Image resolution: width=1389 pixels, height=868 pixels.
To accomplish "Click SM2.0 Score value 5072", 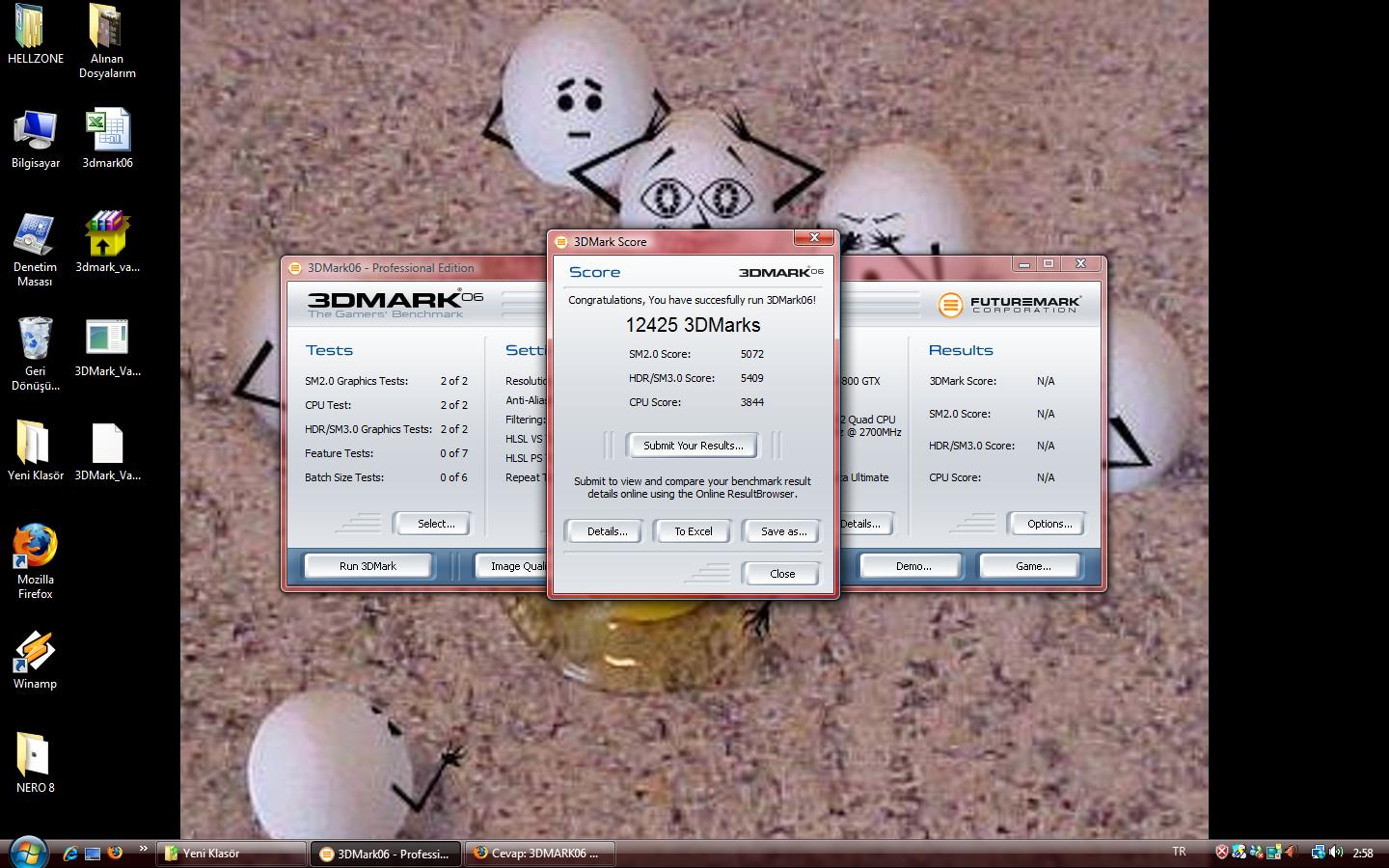I will [751, 354].
